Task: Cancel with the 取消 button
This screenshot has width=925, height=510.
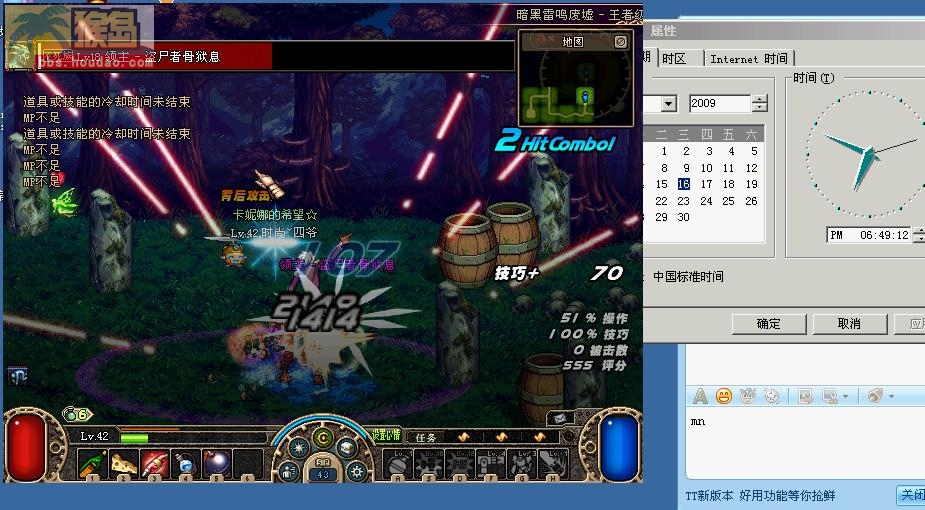Action: click(849, 324)
